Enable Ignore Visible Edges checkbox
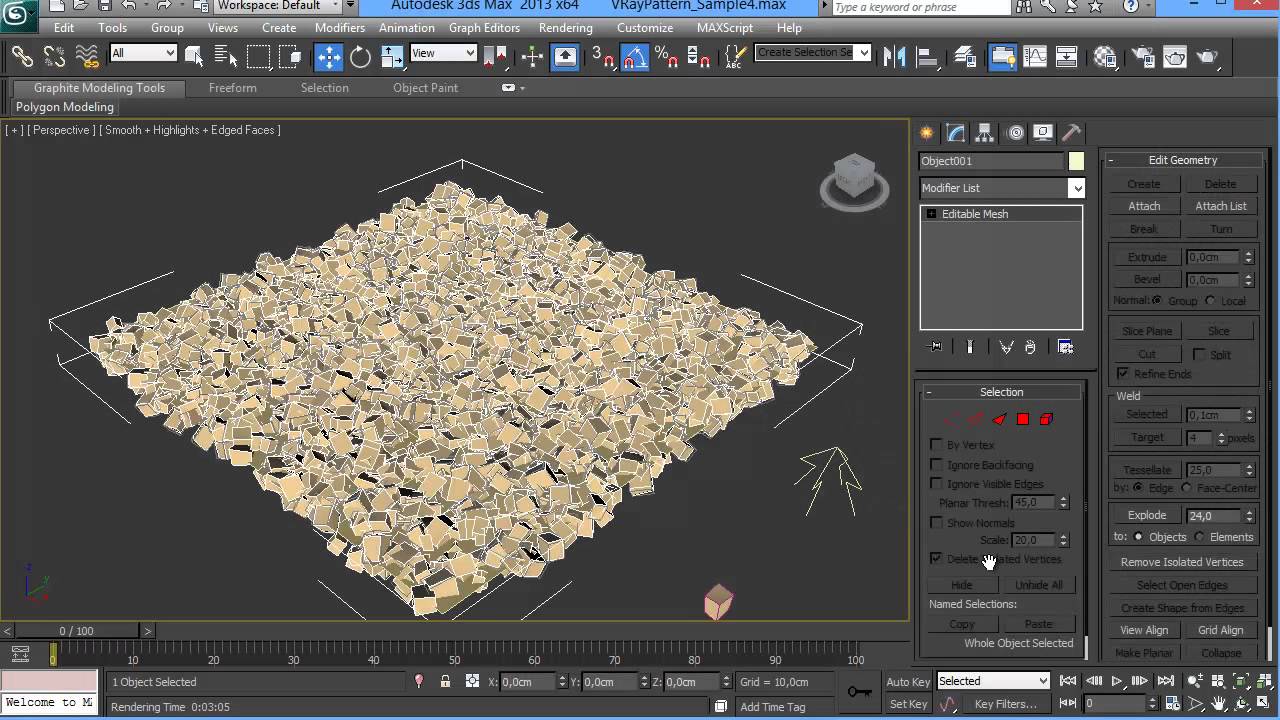 point(936,484)
